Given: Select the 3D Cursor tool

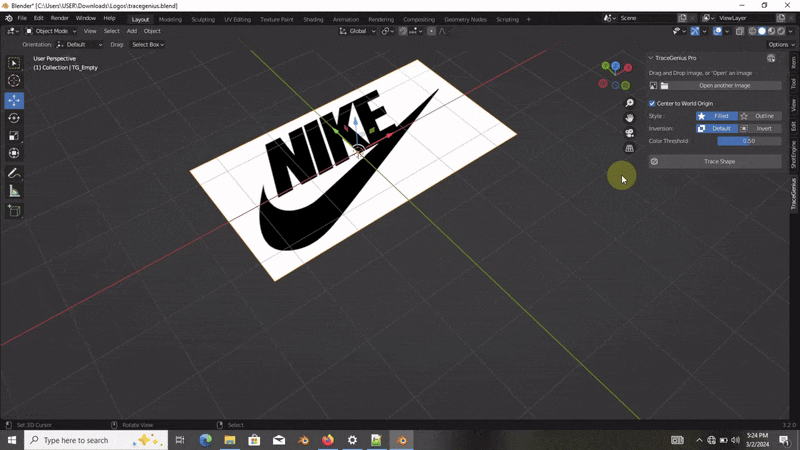Looking at the screenshot, I should click(14, 81).
